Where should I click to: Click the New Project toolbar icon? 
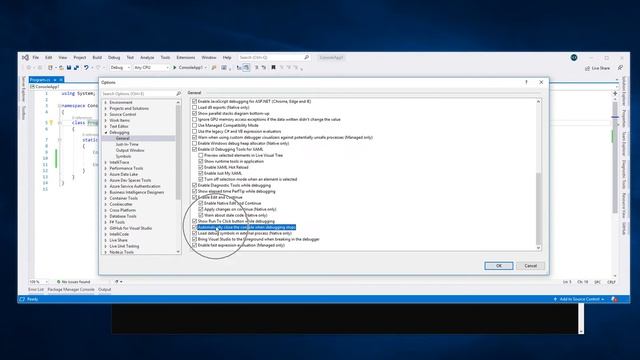pos(50,67)
